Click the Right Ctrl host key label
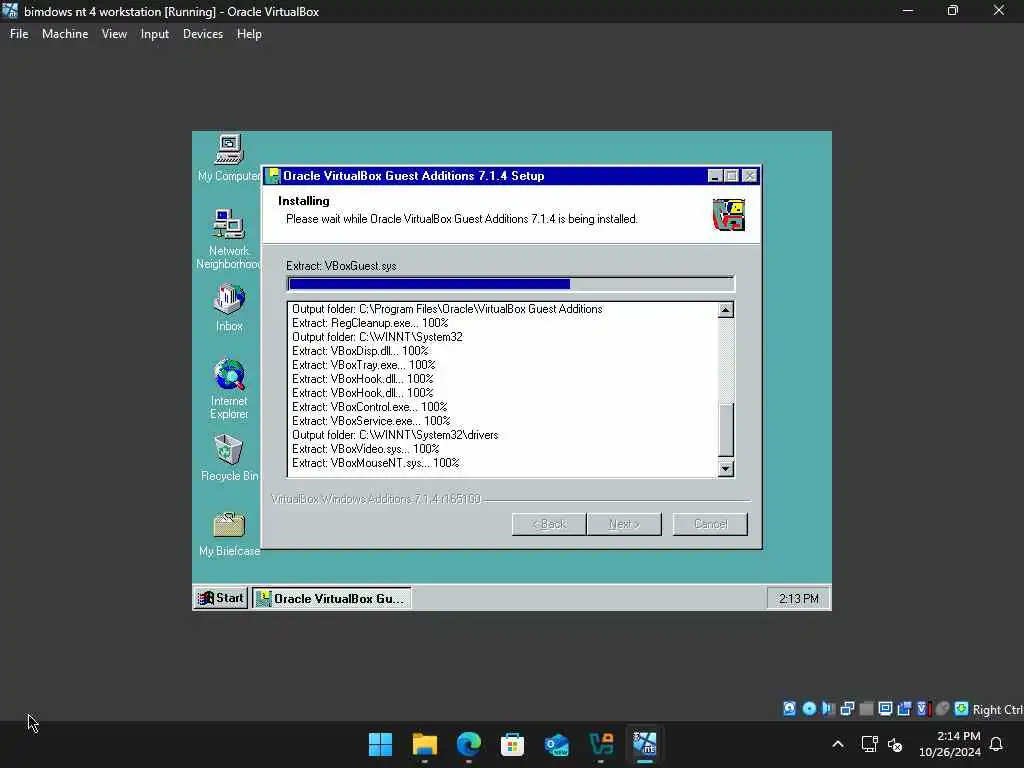 (x=998, y=709)
